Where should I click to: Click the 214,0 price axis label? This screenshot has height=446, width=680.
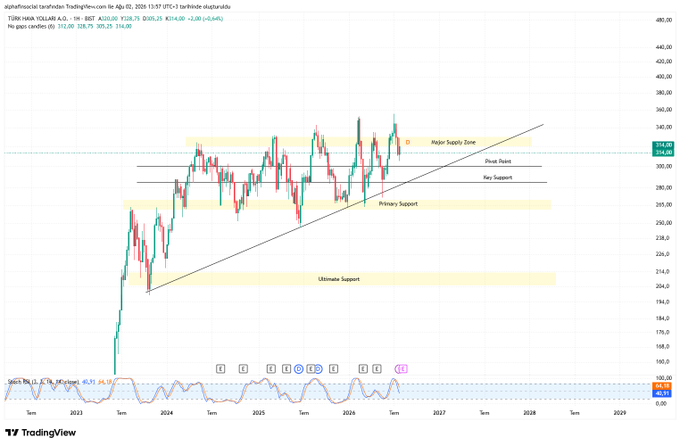pos(662,272)
